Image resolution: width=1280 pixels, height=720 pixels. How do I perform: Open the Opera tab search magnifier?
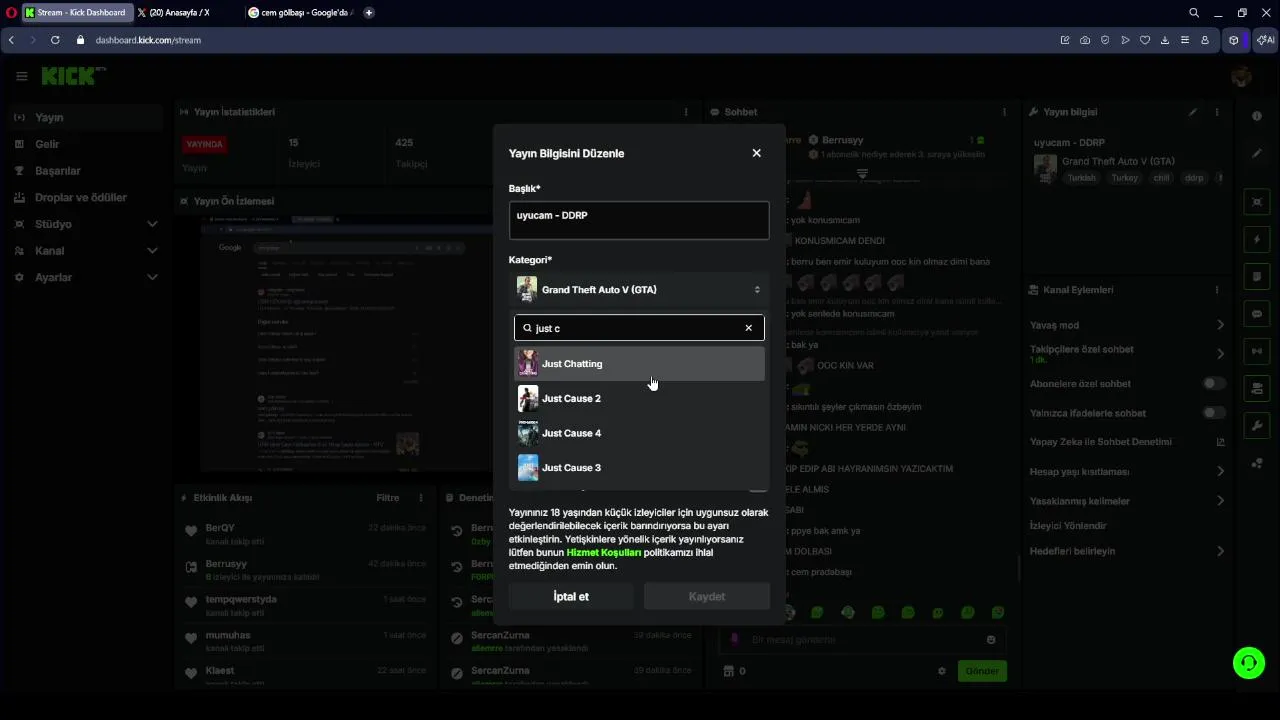1194,13
